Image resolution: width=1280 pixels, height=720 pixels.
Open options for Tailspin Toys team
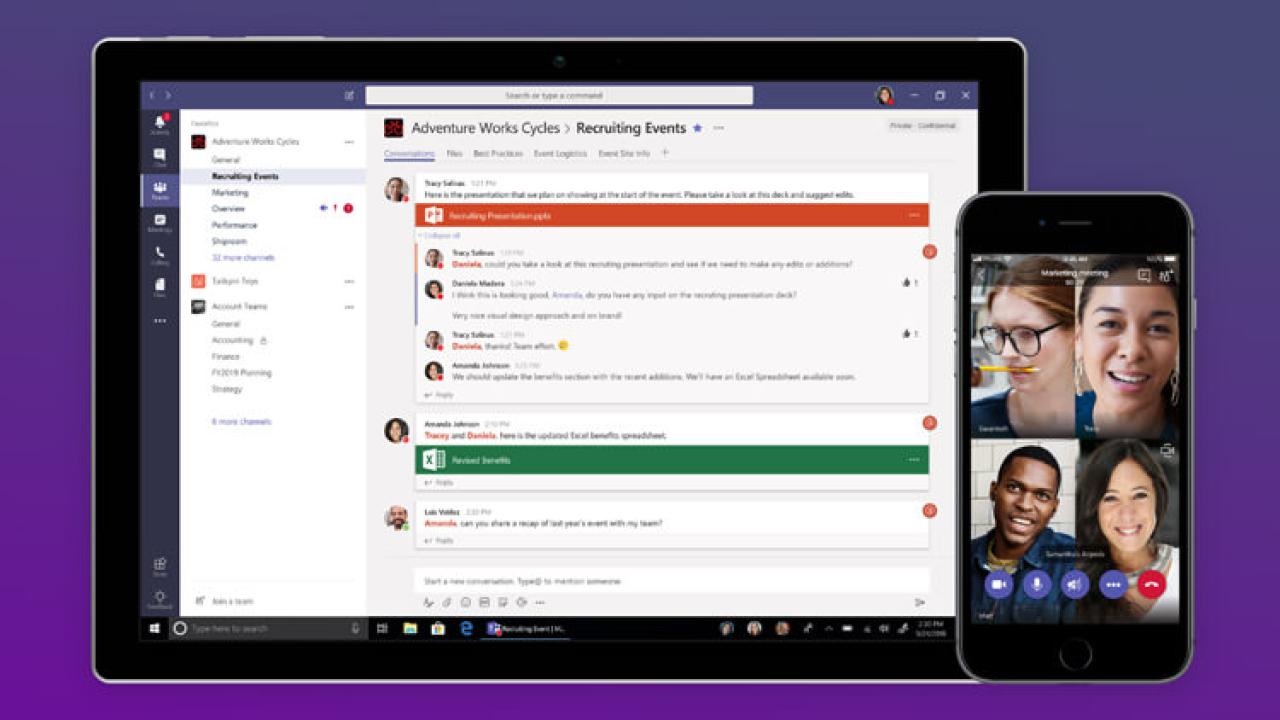tap(349, 281)
